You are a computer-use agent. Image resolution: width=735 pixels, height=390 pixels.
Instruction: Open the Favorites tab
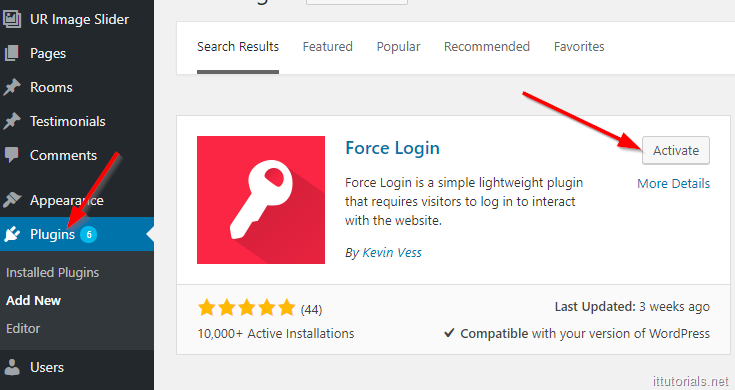point(579,46)
